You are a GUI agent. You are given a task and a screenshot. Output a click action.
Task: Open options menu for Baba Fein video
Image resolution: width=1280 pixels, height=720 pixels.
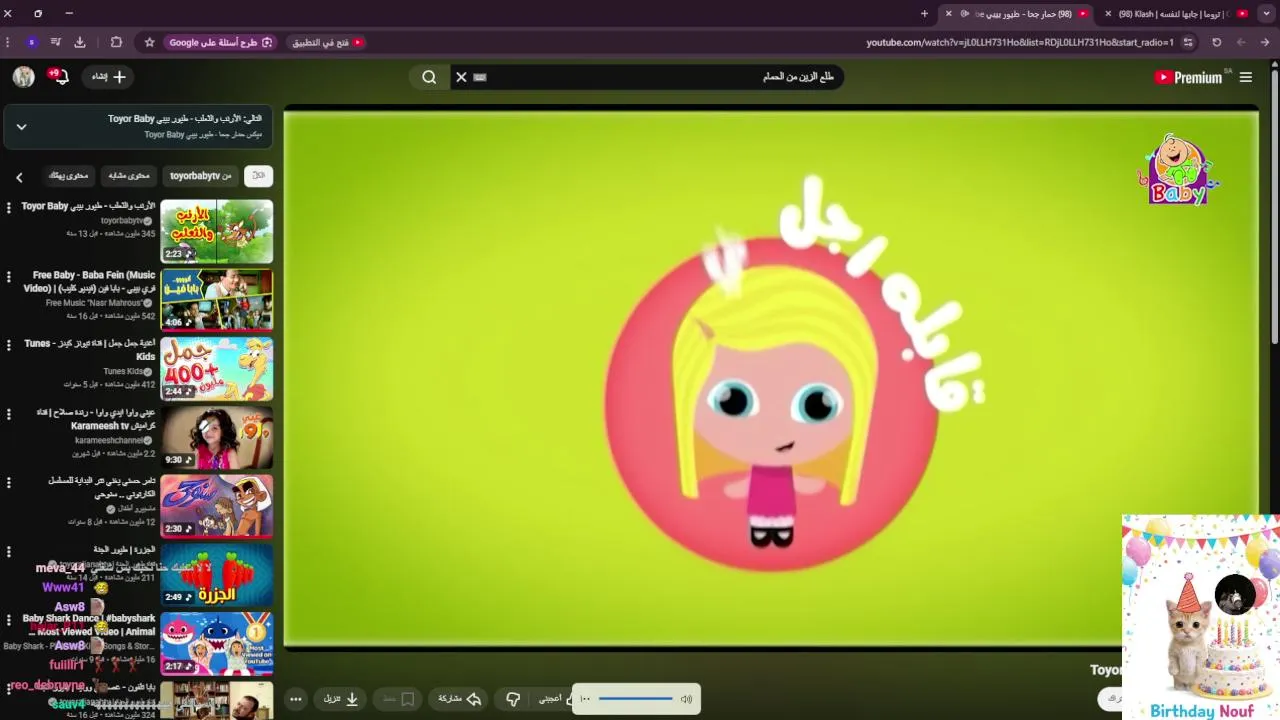pyautogui.click(x=9, y=277)
